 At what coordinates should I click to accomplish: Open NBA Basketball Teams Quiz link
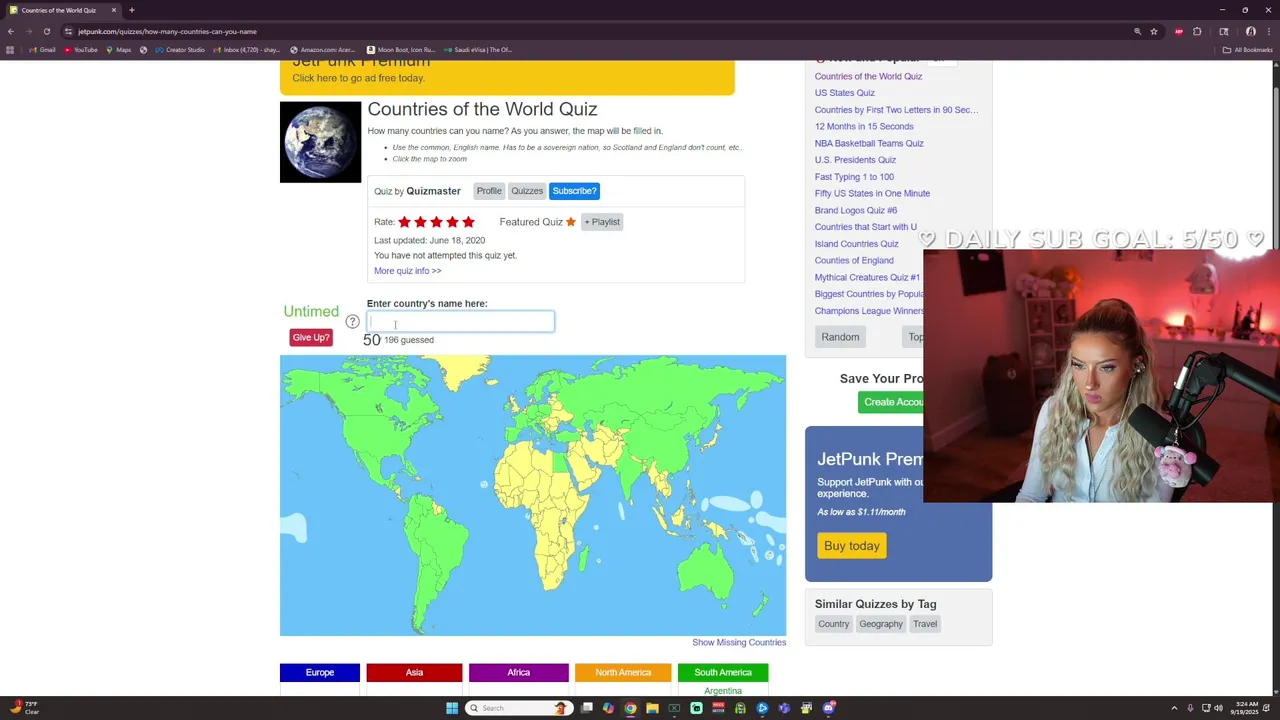coord(869,143)
